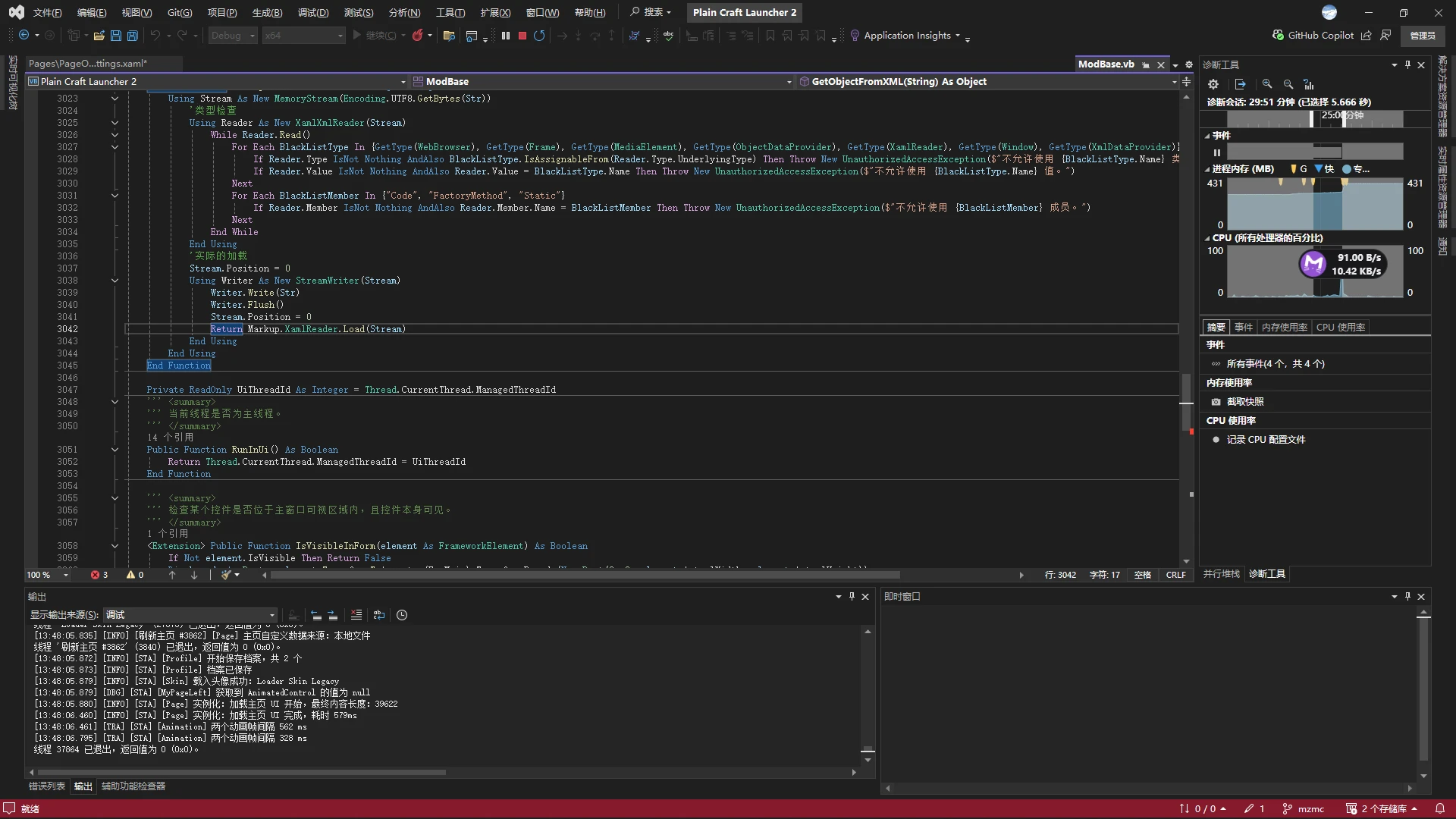
Task: Toggle word wrap in the output window
Action: coord(379,615)
